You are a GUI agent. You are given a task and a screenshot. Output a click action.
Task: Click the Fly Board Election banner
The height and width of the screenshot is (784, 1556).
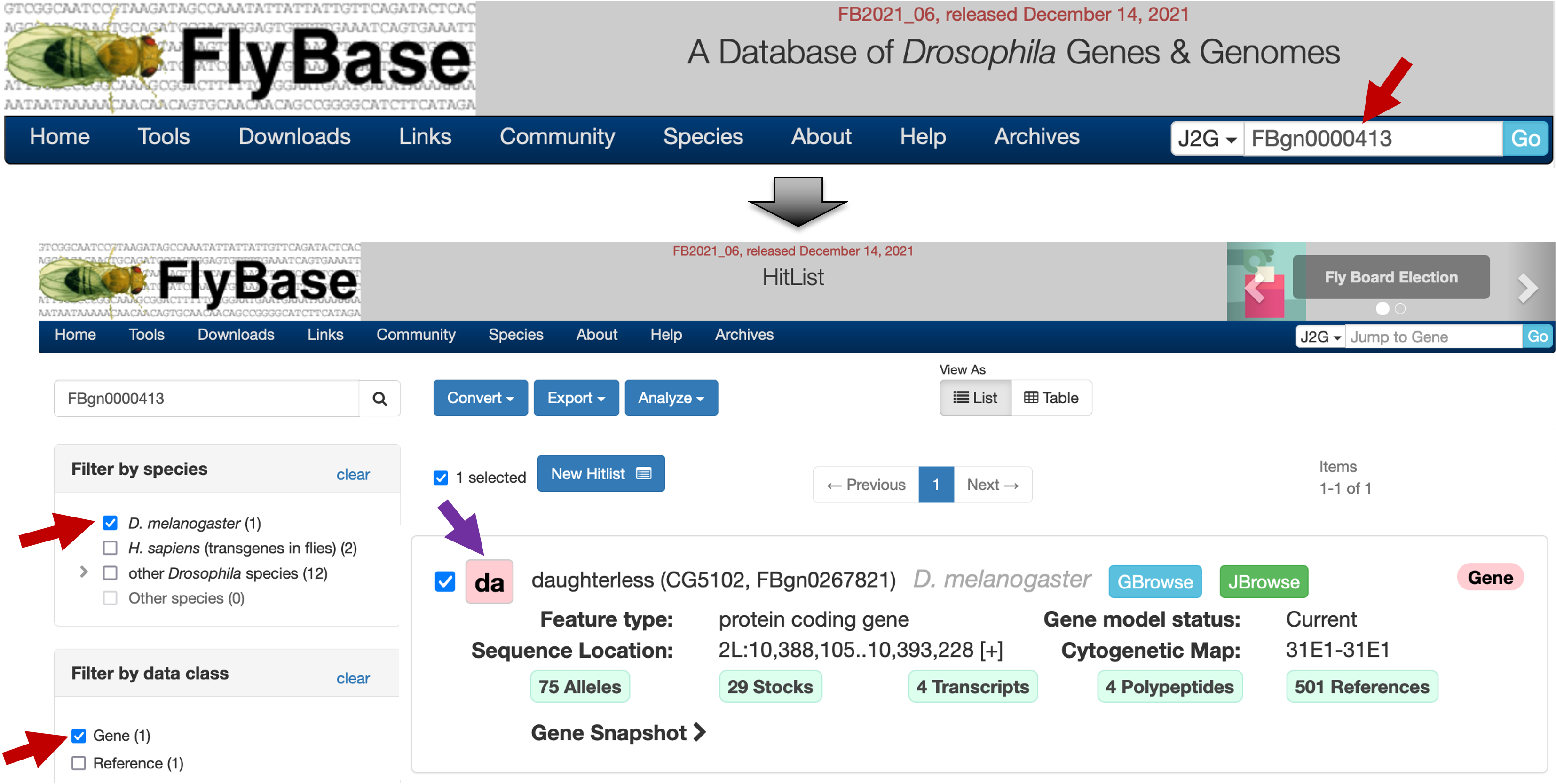[x=1391, y=277]
